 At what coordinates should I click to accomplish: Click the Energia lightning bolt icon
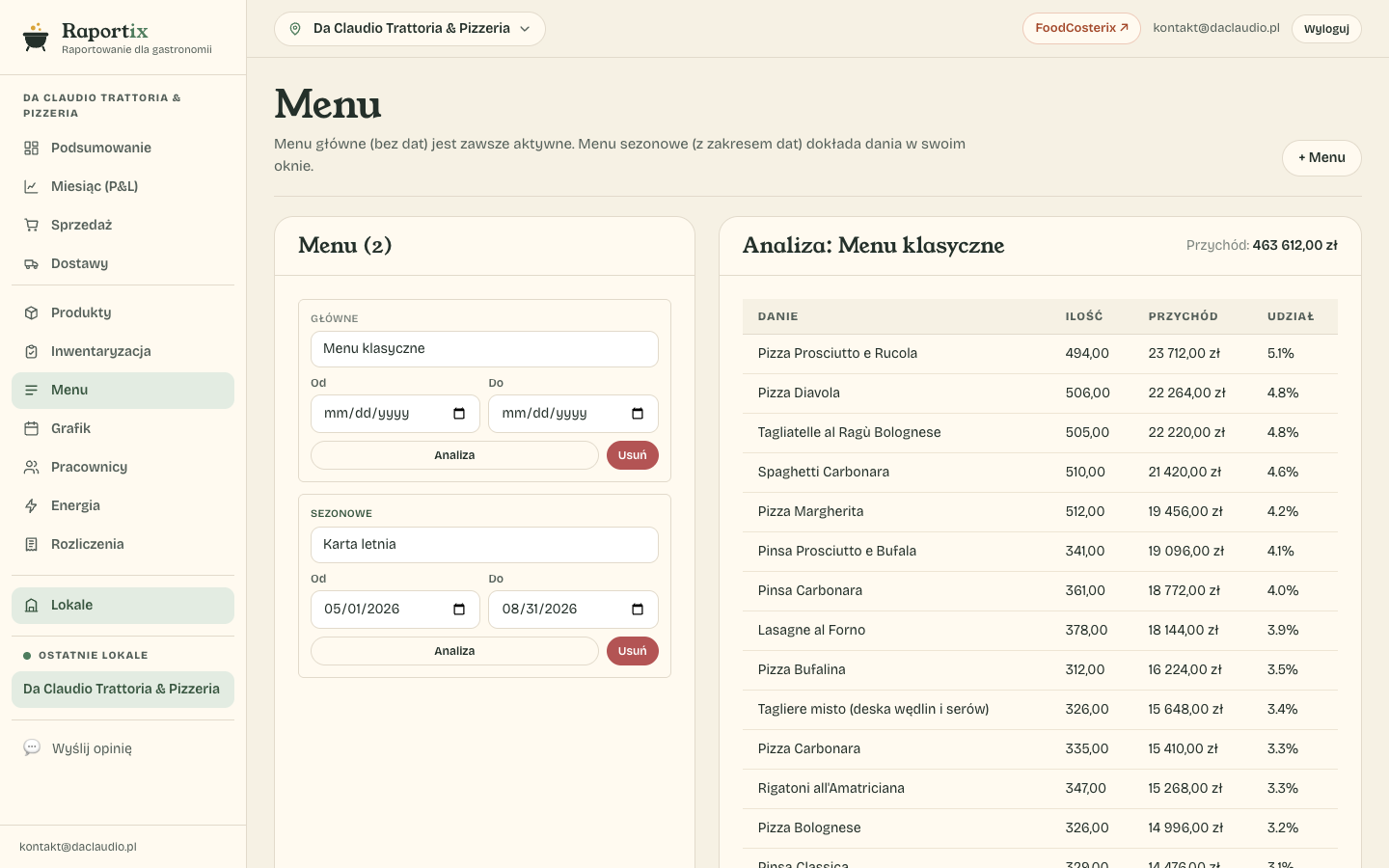[x=32, y=505]
